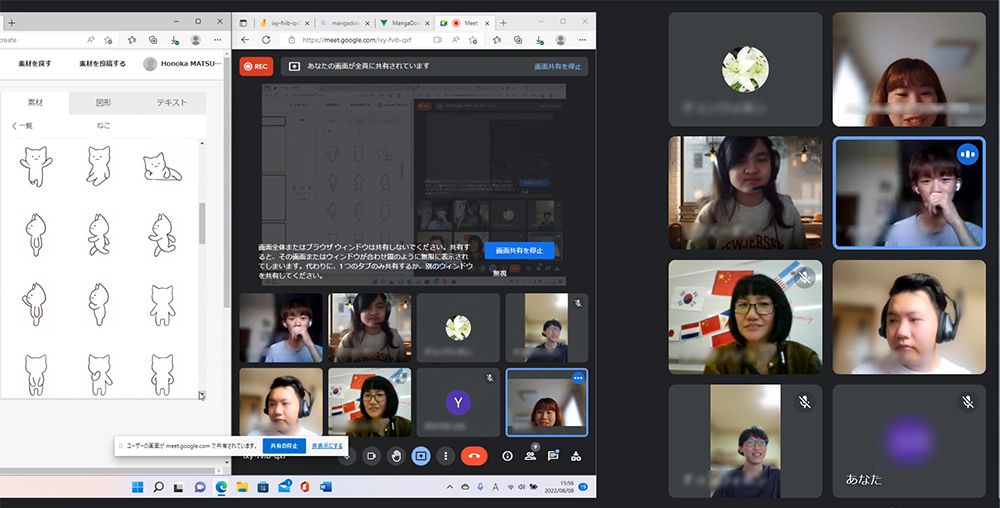Viewport: 1000px width, 508px height.
Task: Toggle the present screen button in Meet
Action: (421, 456)
